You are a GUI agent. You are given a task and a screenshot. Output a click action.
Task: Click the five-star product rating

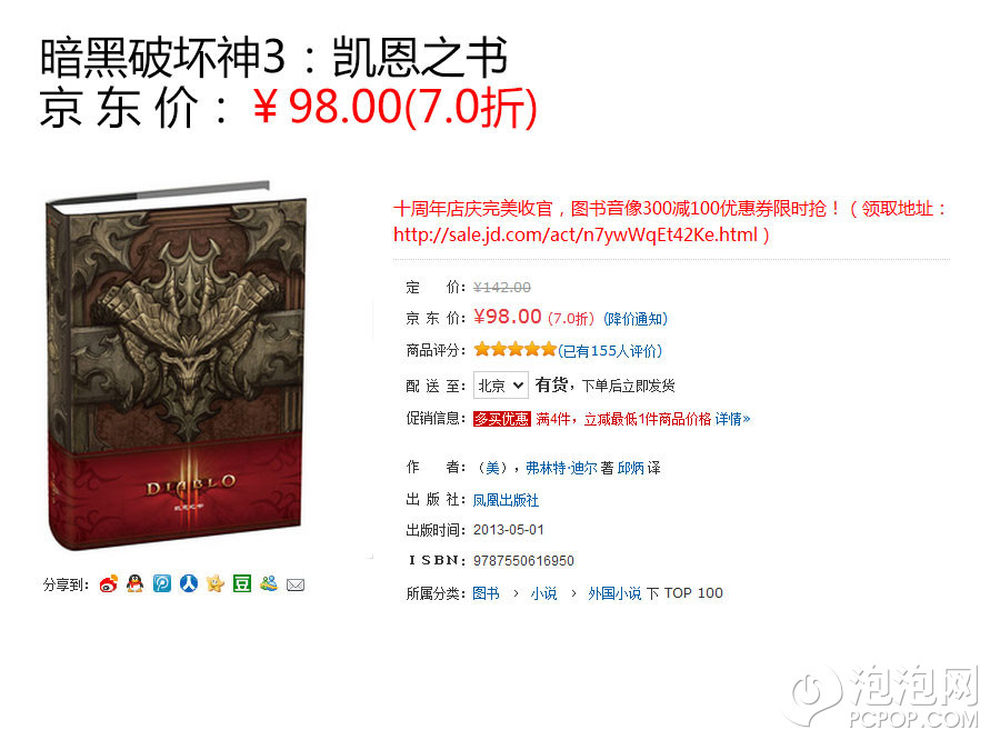tap(515, 349)
